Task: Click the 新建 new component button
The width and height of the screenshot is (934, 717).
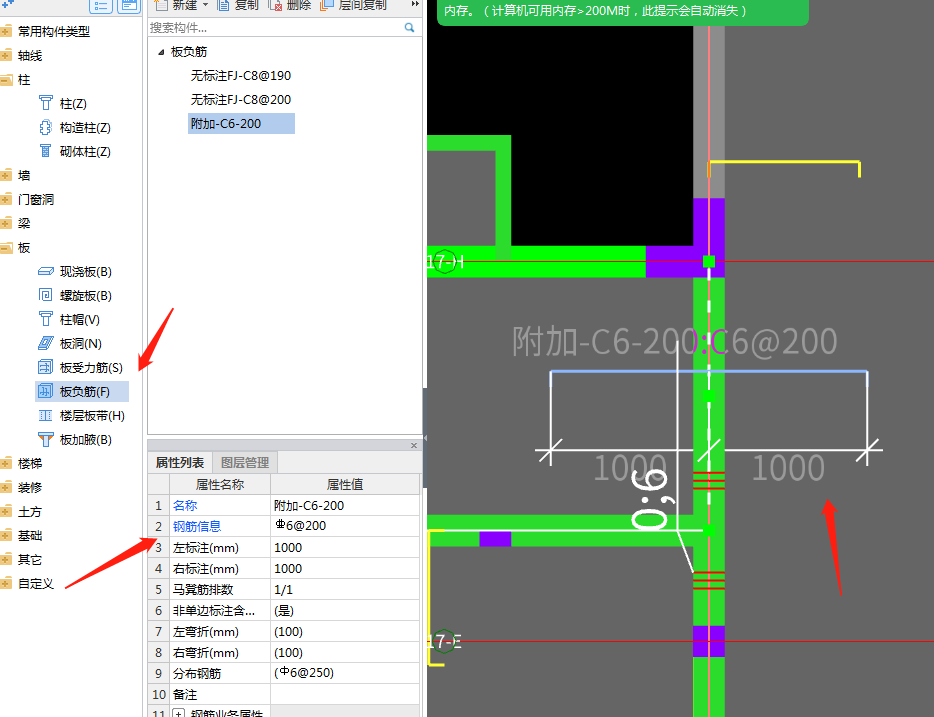Action: 176,5
